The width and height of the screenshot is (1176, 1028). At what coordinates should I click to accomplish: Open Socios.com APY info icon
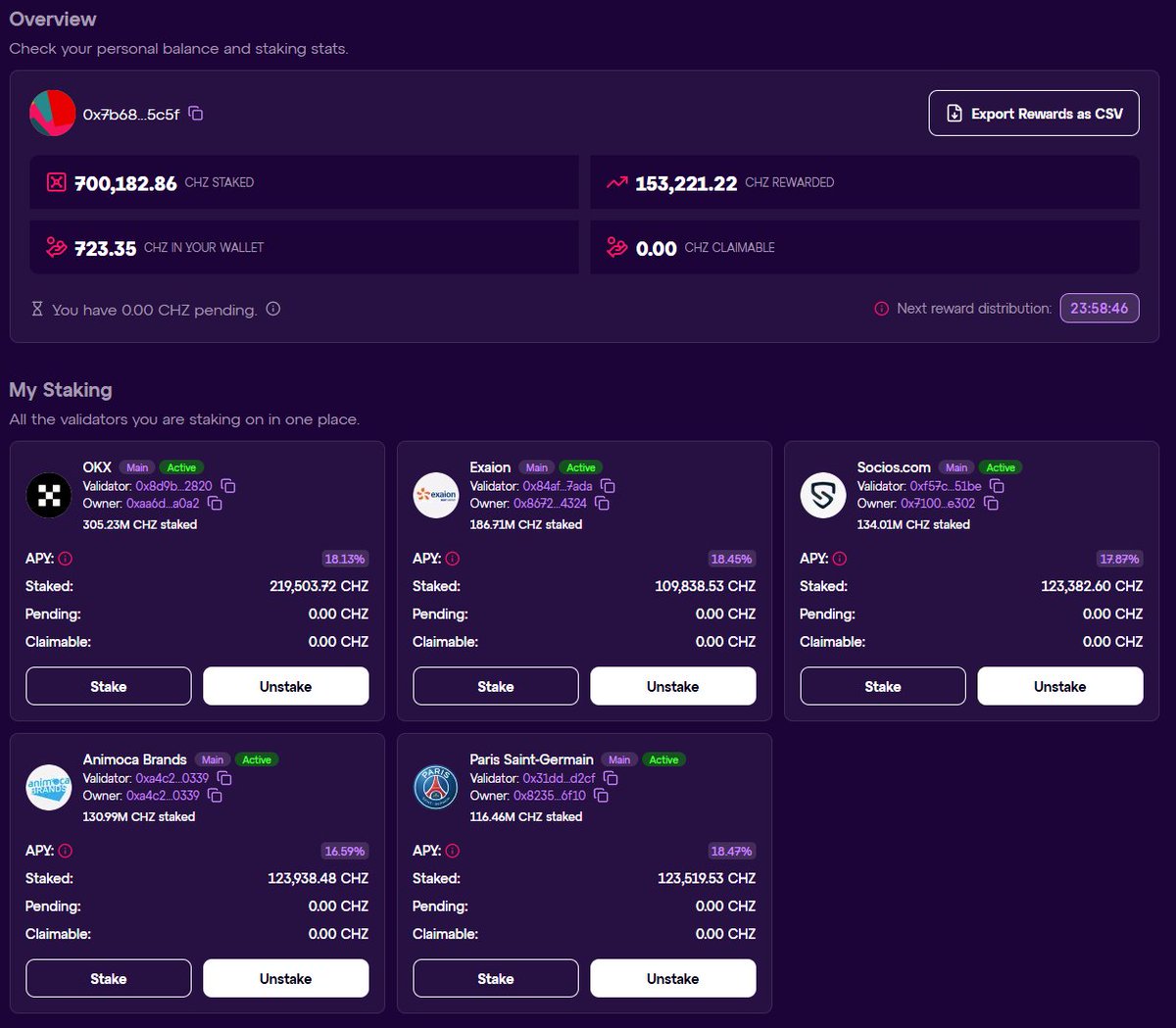tap(840, 559)
